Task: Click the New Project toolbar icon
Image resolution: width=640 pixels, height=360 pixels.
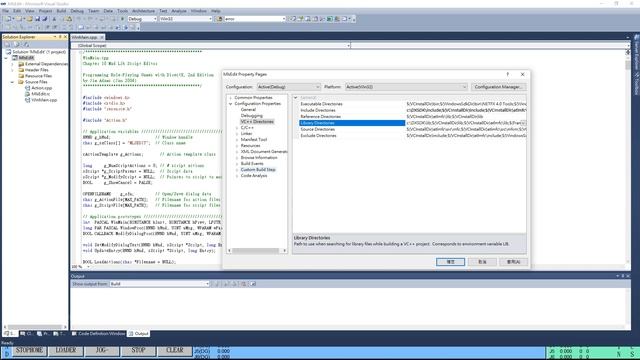Action: (8, 19)
